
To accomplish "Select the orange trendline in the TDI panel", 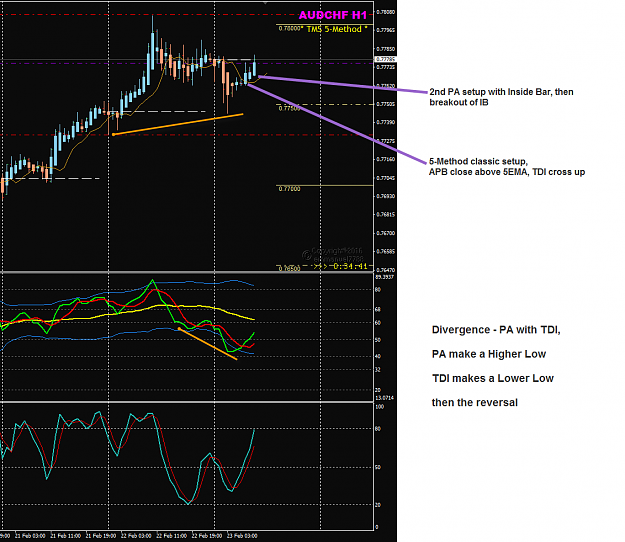I will pos(207,344).
